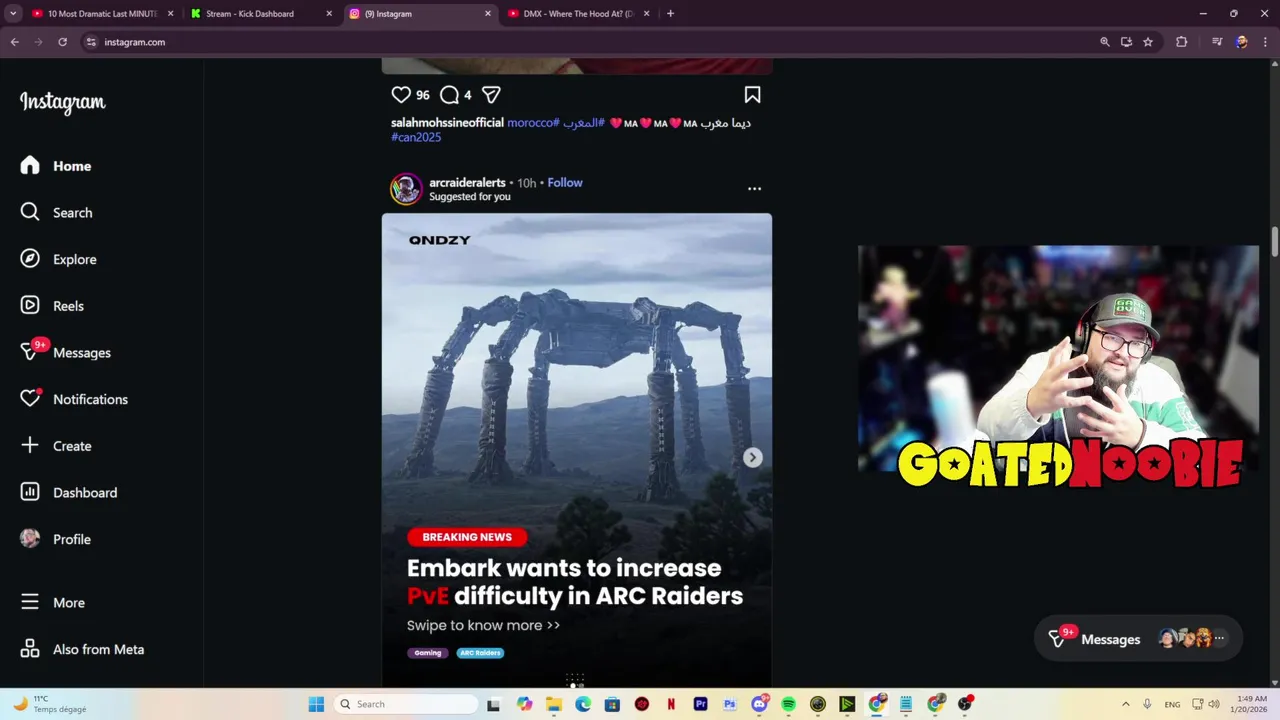Click the taskbar Search box
Viewport: 1280px width, 720px height.
tap(406, 704)
